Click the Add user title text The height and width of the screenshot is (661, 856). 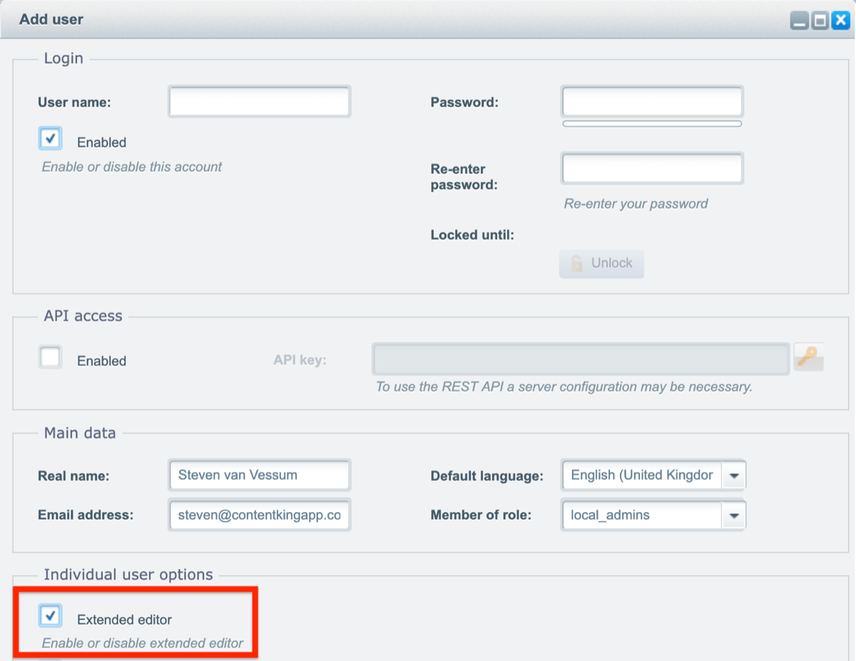(51, 20)
